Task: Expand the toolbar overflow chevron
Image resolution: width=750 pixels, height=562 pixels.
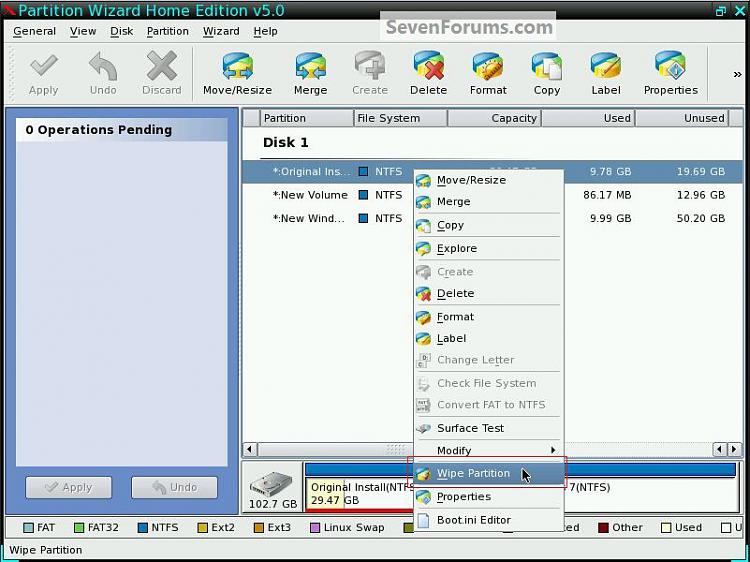Action: pyautogui.click(x=737, y=74)
